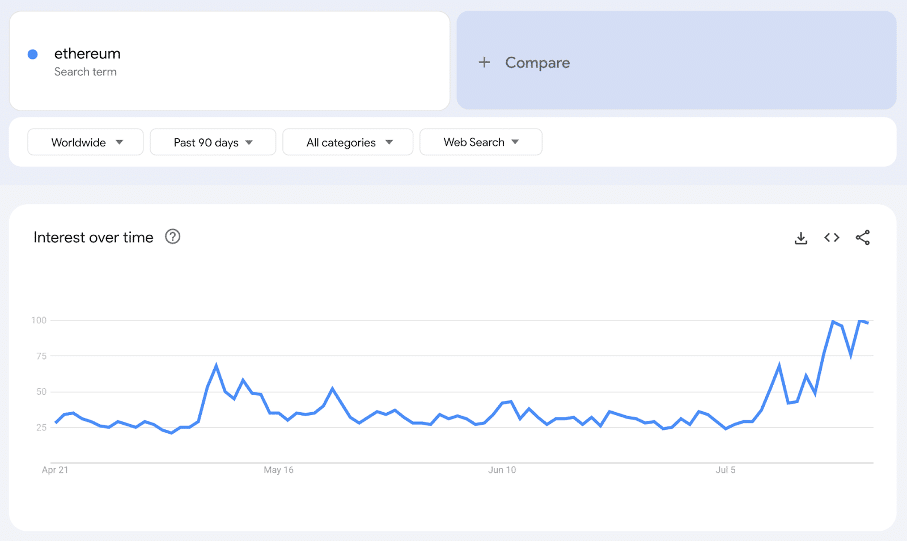Click the Interest over time heading
Image resolution: width=908 pixels, height=542 pixels.
(x=93, y=237)
